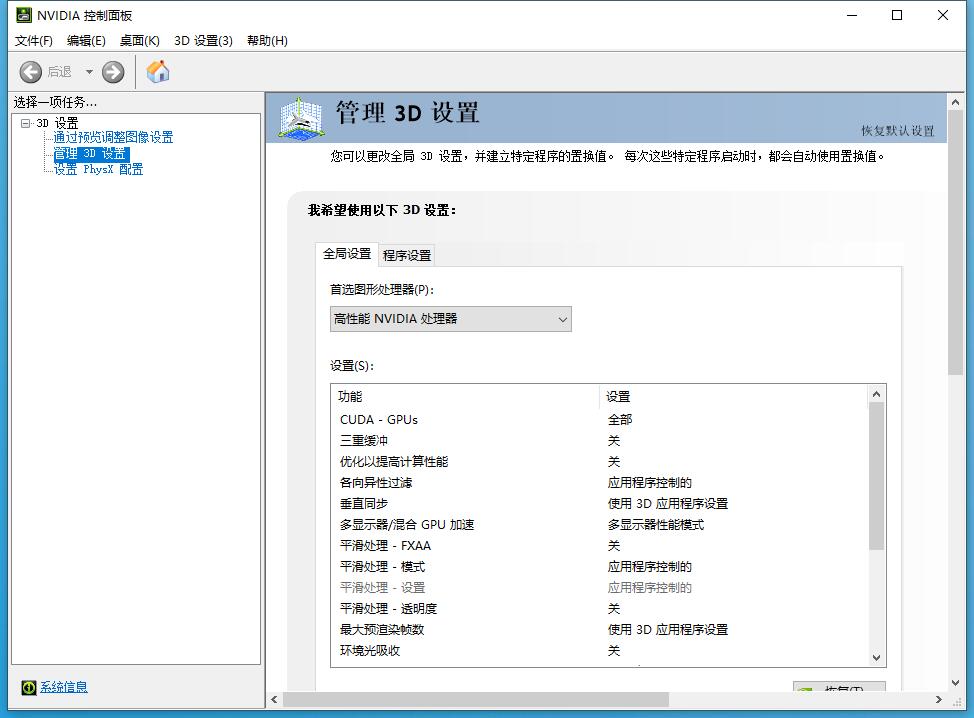The image size is (974, 718).
Task: Select the 环境光吸收 row
Action: (599, 651)
